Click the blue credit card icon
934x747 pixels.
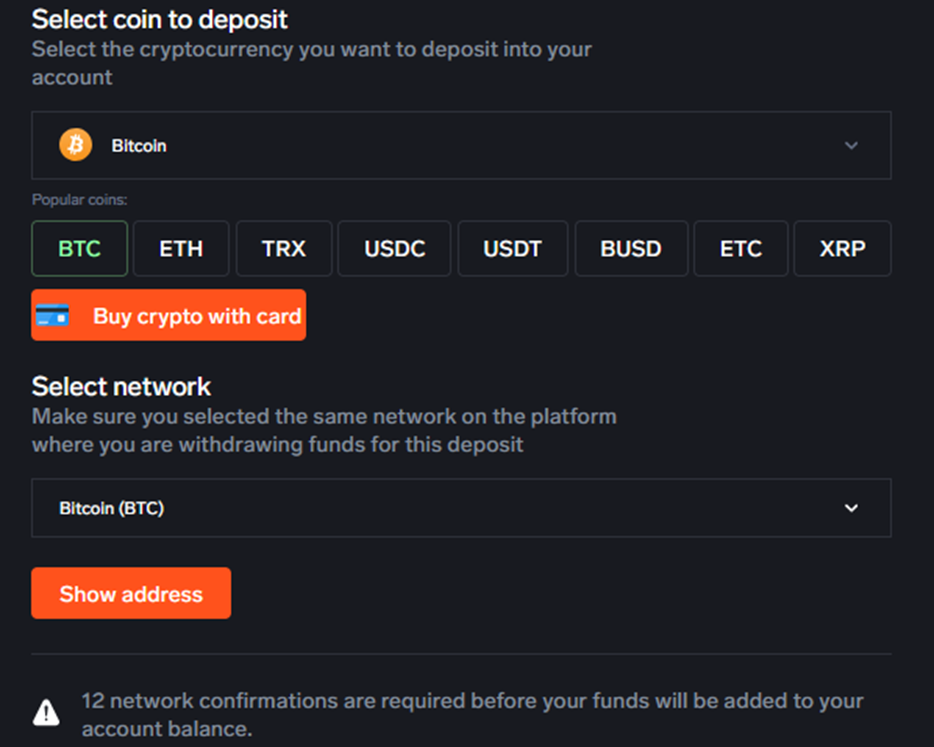point(52,316)
